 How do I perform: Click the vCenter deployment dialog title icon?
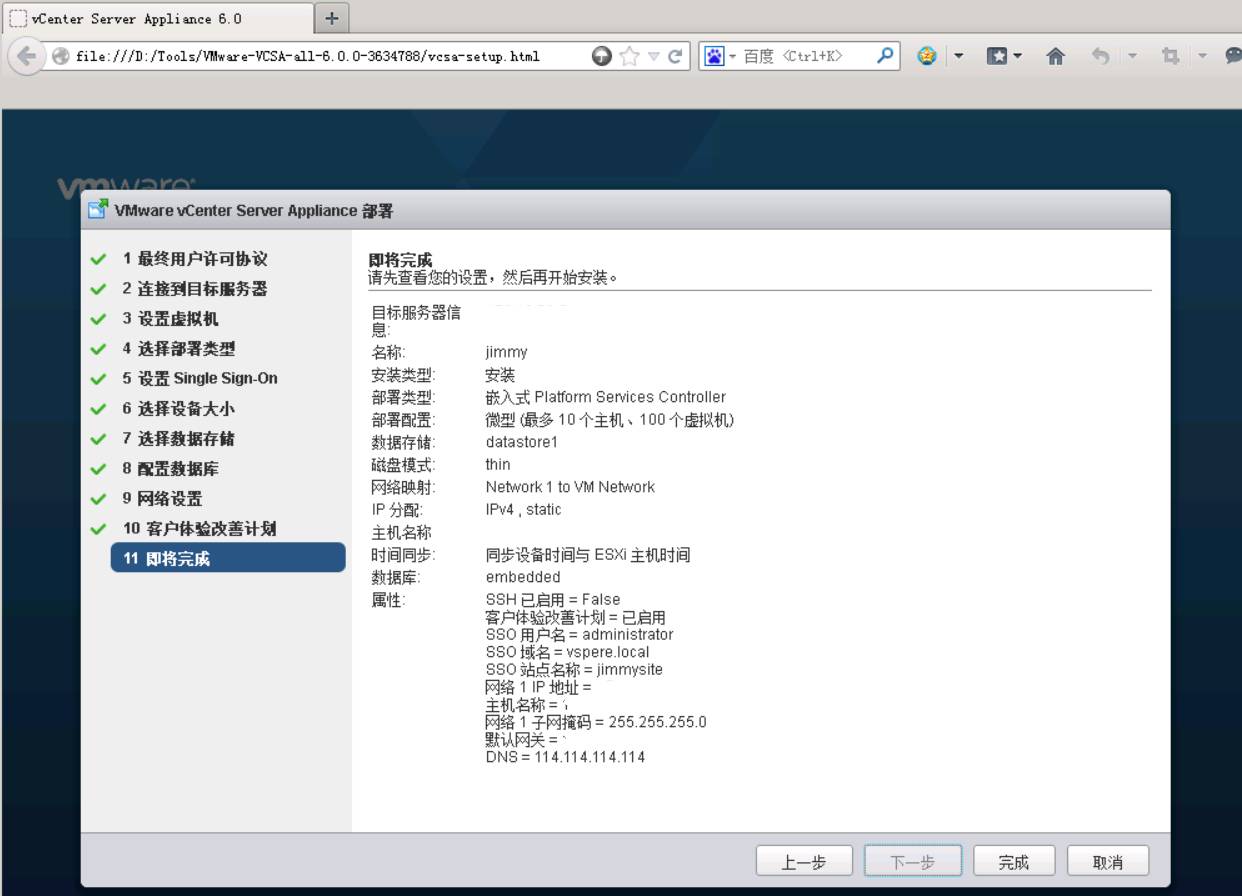98,210
